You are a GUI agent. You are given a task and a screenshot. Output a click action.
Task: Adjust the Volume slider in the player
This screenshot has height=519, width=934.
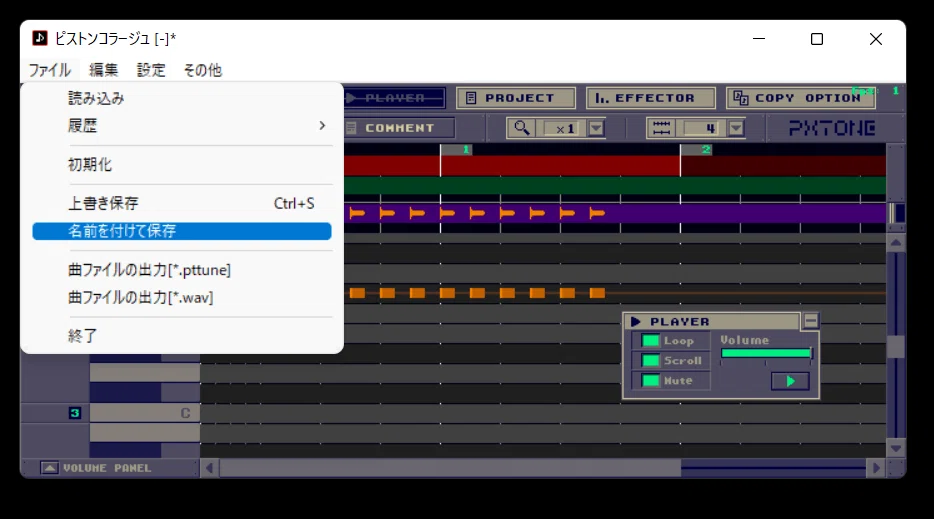pyautogui.click(x=766, y=353)
